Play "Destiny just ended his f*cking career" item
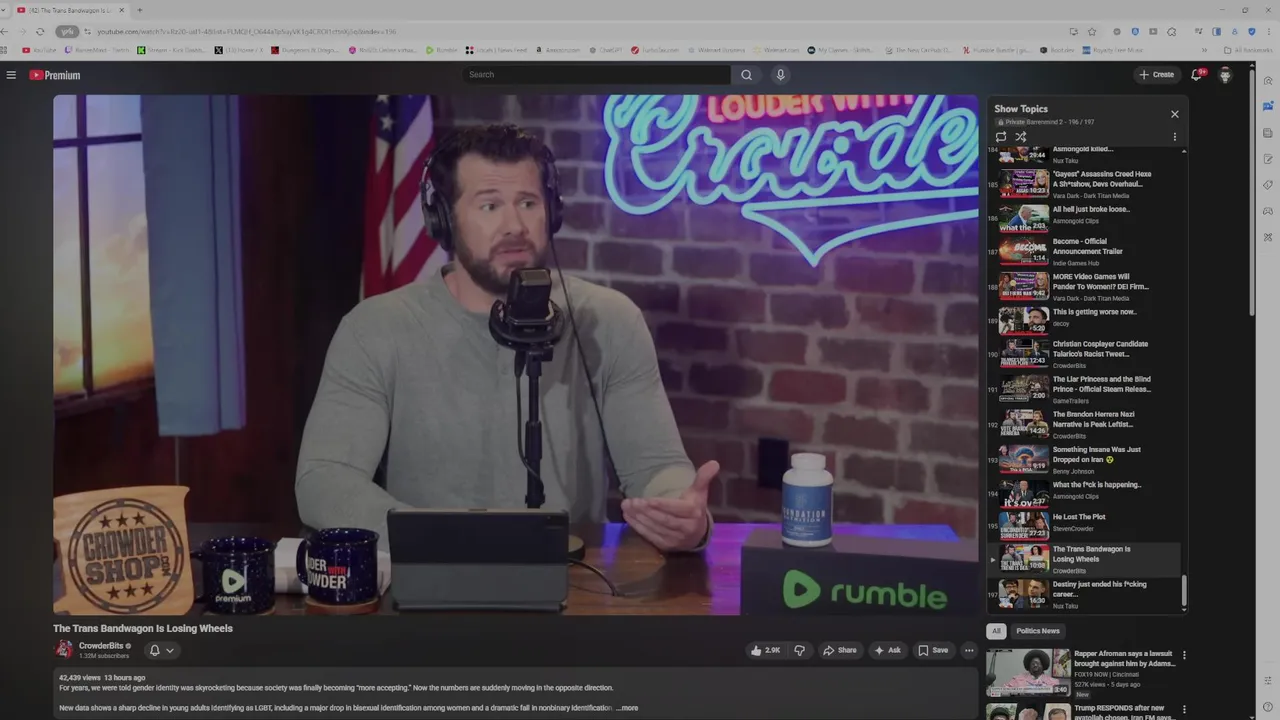Viewport: 1280px width, 720px height. pyautogui.click(x=1085, y=594)
